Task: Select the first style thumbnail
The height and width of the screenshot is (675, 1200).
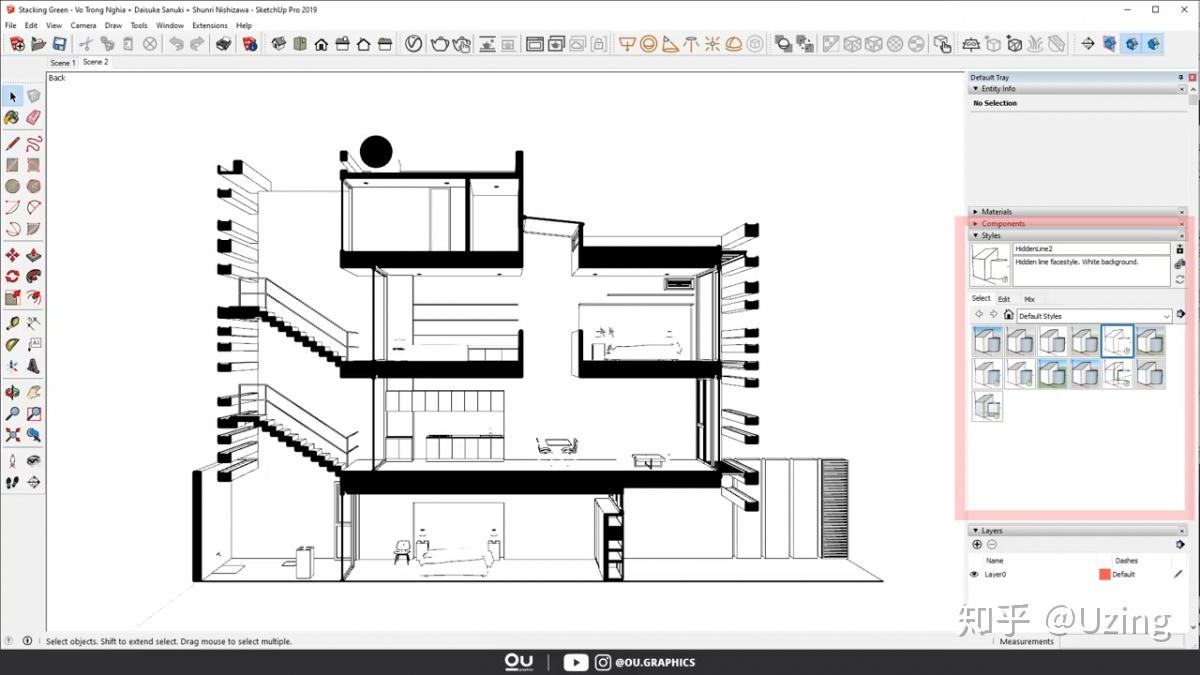Action: point(987,341)
